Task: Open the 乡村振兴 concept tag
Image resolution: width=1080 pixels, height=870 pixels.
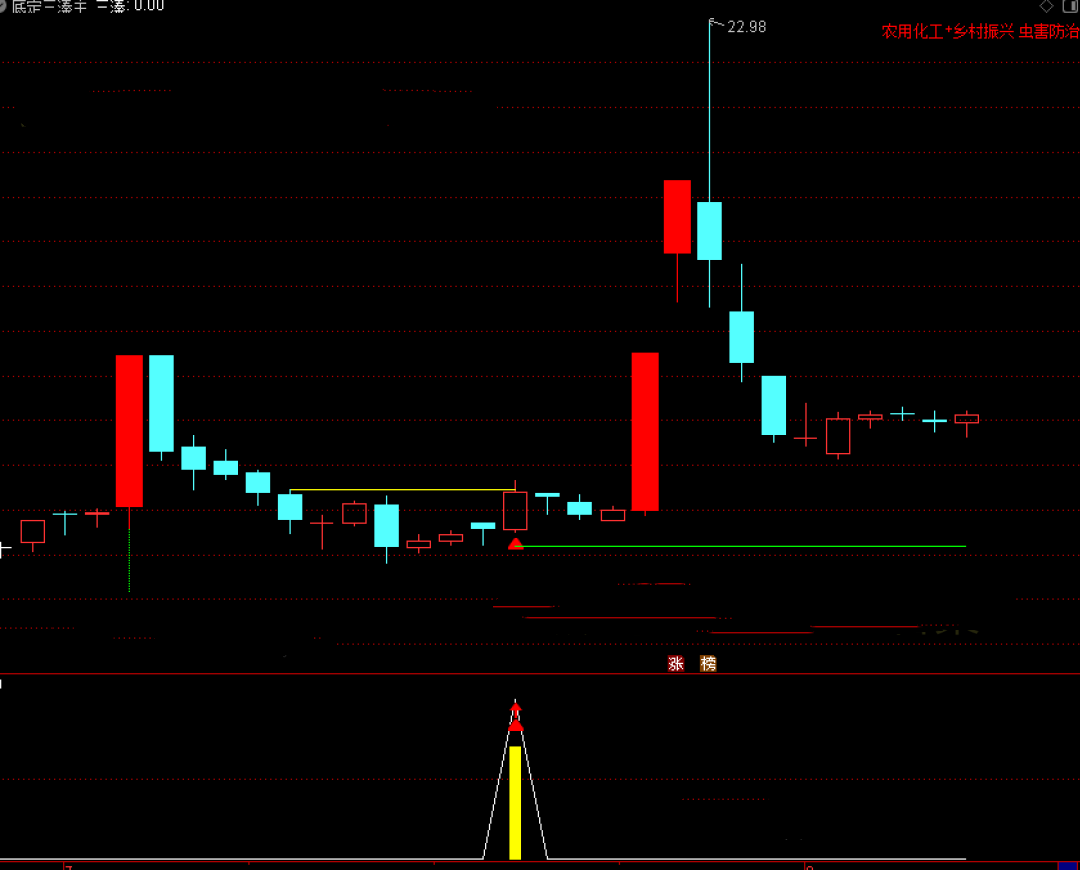Action: (x=982, y=32)
